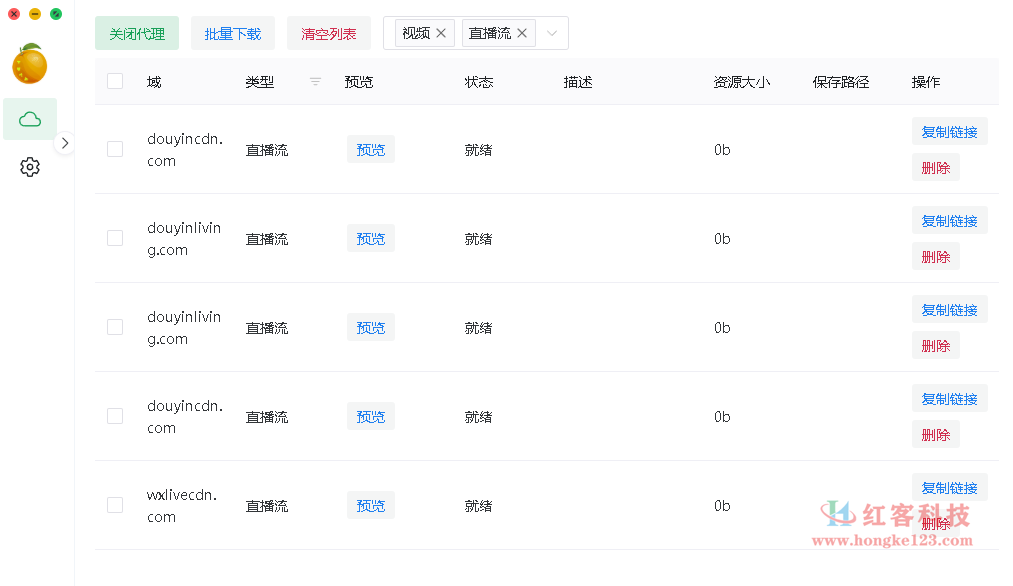Preview the second douyinliving.com stream
This screenshot has height=586, width=1013.
pos(371,328)
